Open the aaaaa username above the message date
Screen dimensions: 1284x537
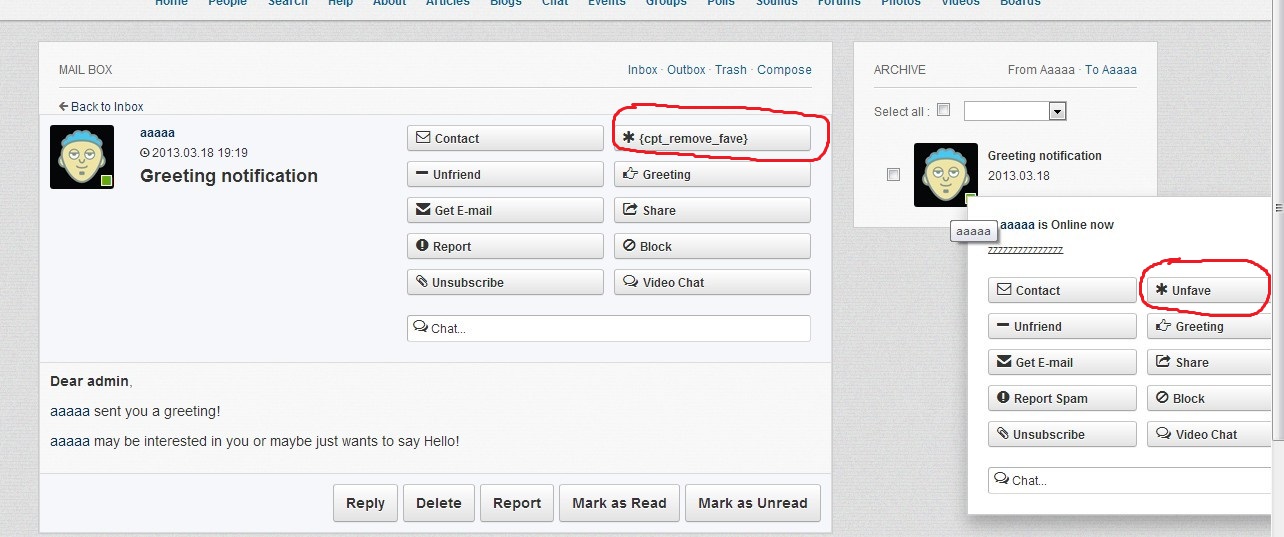(157, 132)
